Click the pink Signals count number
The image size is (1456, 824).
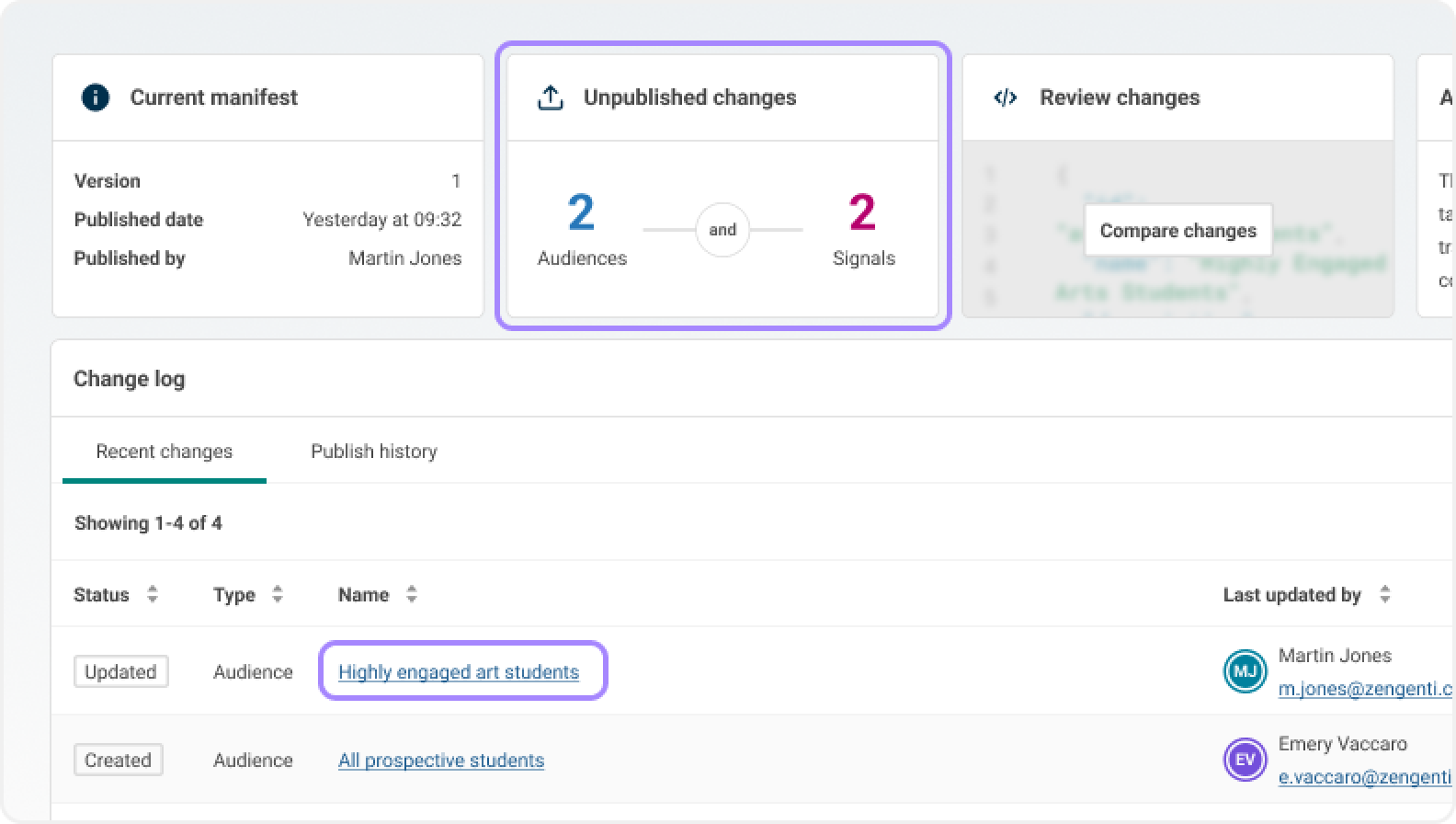point(862,212)
